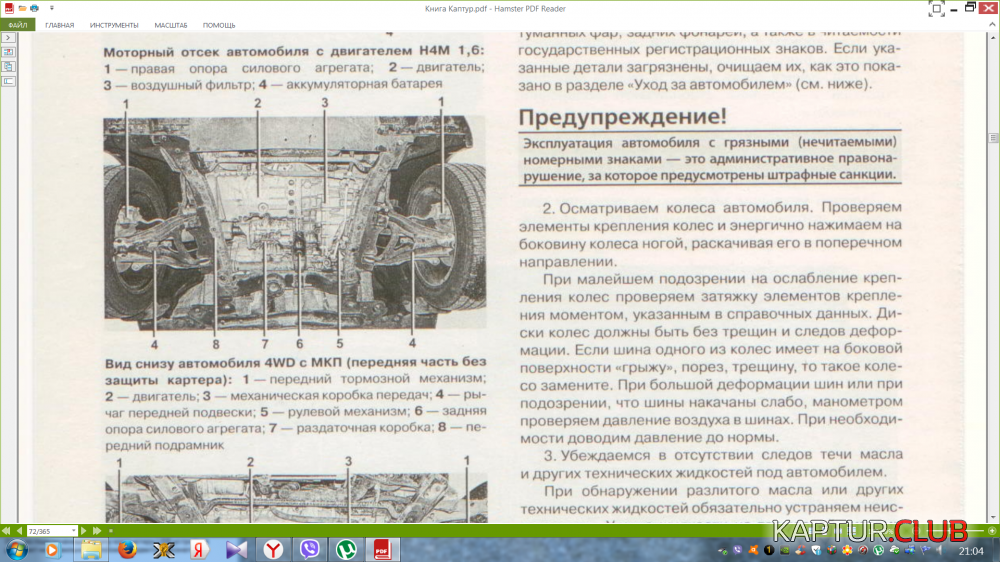Switch to the ИНСТРУМЕНТЫ tab

tap(114, 24)
